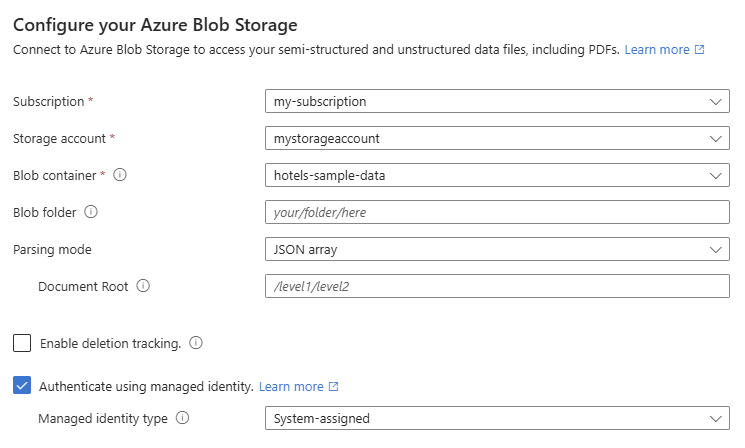745x448 pixels.
Task: Click info icon next to Managed identity type
Action: tap(183, 419)
